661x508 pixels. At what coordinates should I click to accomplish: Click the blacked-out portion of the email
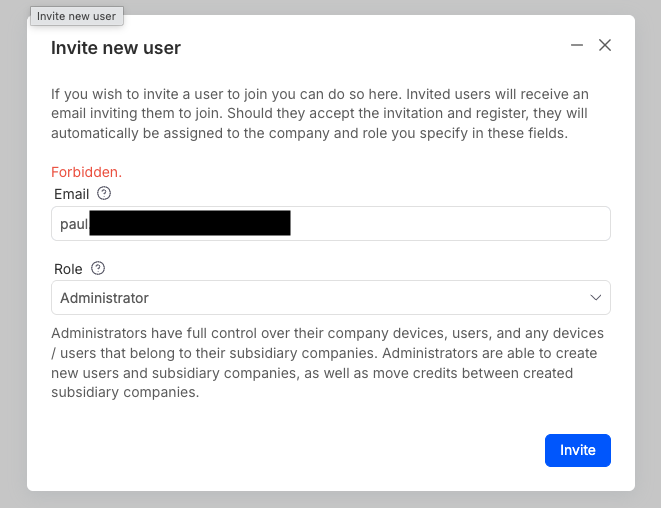click(190, 223)
